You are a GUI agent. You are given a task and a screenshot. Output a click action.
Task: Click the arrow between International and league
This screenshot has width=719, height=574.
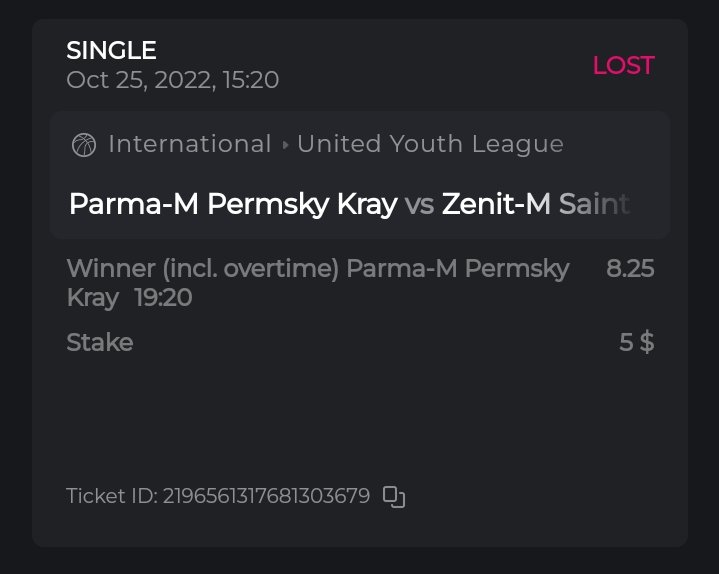coord(285,145)
